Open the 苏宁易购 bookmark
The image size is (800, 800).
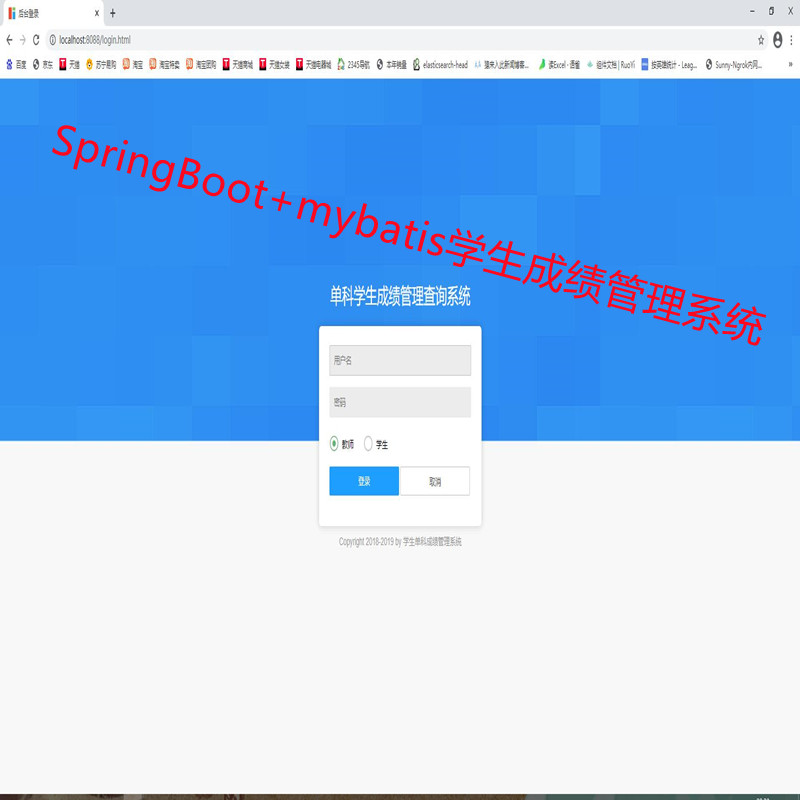click(101, 64)
